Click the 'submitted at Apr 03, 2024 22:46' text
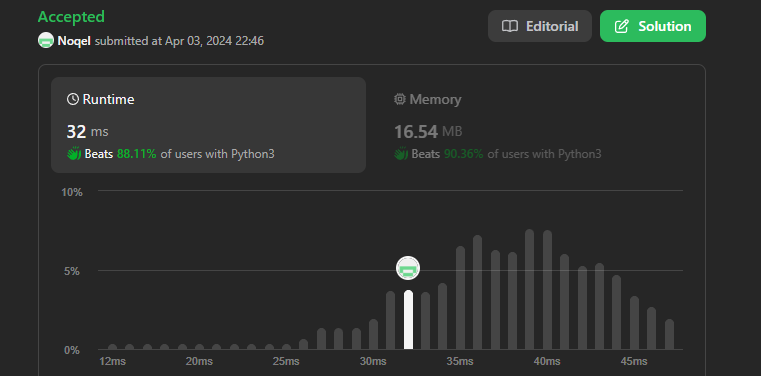The height and width of the screenshot is (376, 761). [179, 41]
